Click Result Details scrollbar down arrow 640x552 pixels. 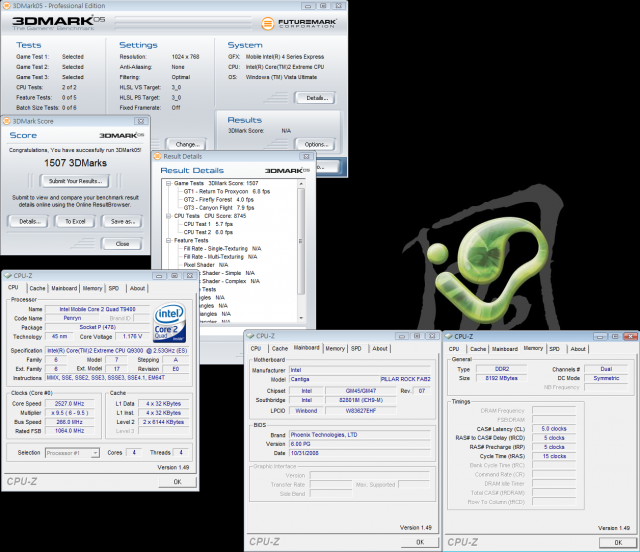(x=301, y=318)
